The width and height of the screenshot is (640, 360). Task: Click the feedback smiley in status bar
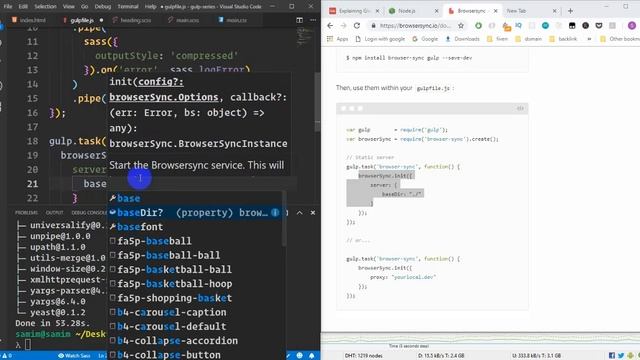[300, 356]
